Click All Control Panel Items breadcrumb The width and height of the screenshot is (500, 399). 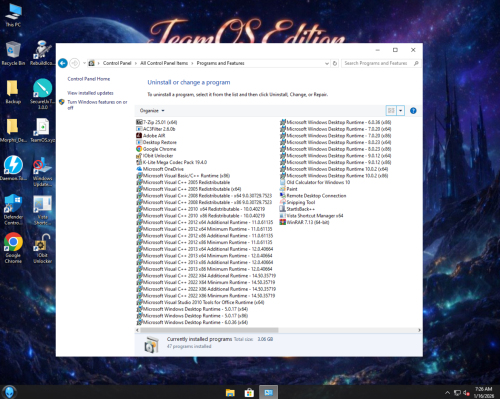pyautogui.click(x=164, y=63)
